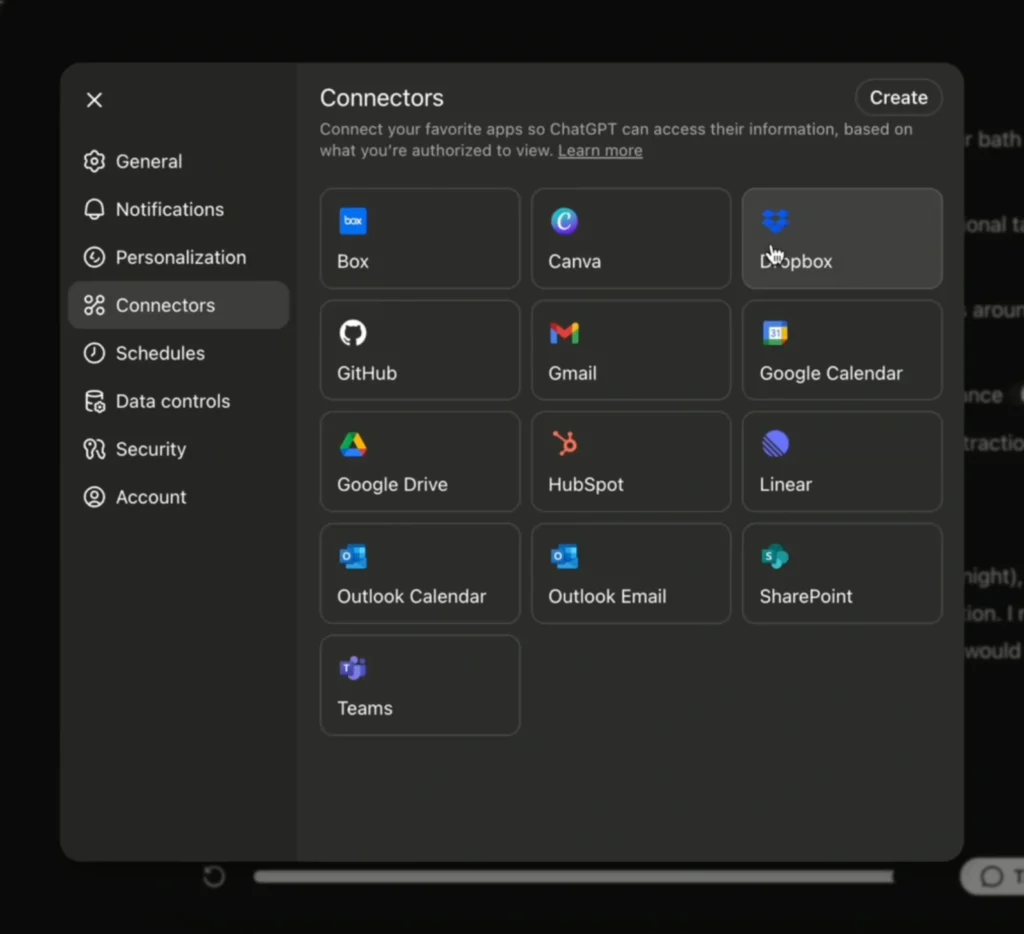1024x934 pixels.
Task: Switch to Data controls settings
Action: [178, 401]
